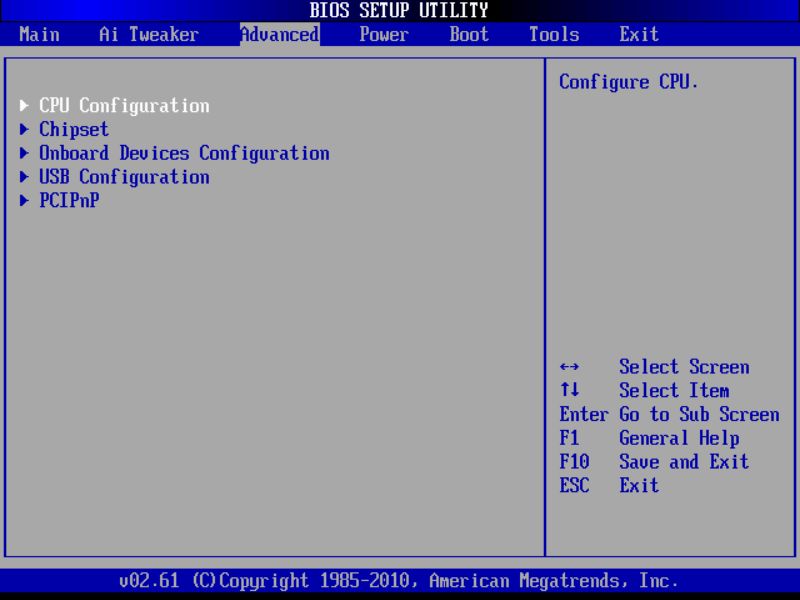Expand the PCIPnP submenu arrow
This screenshot has width=800, height=600.
(24, 201)
